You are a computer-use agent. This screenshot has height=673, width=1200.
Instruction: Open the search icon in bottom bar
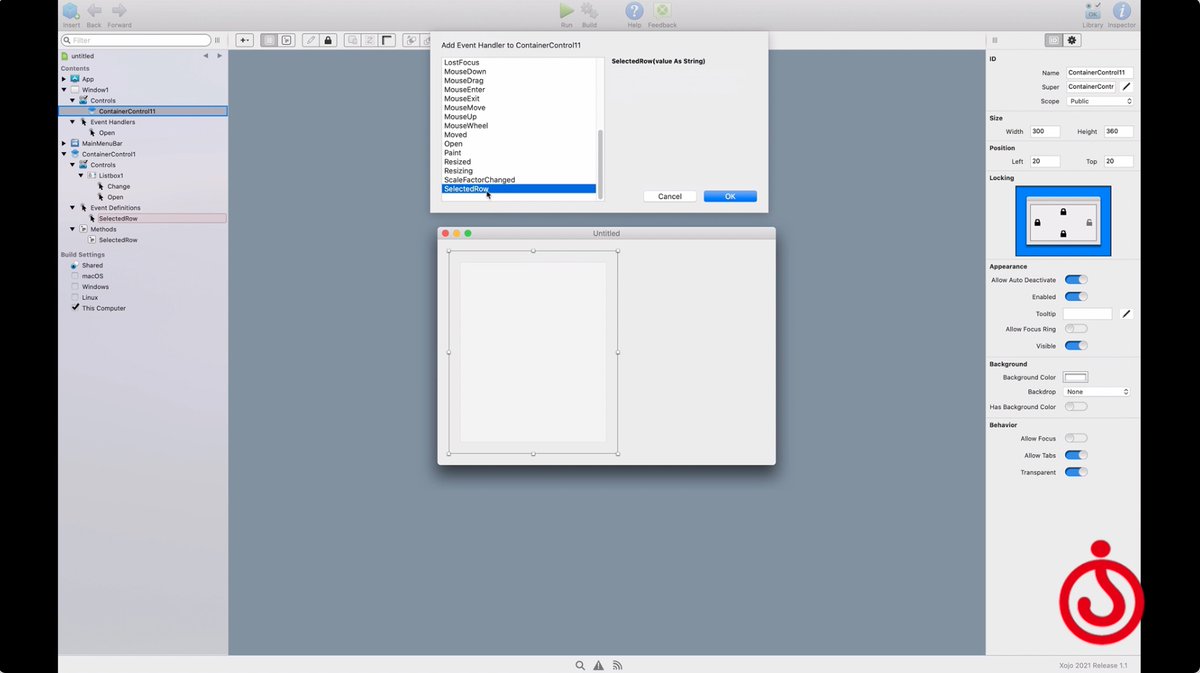580,665
